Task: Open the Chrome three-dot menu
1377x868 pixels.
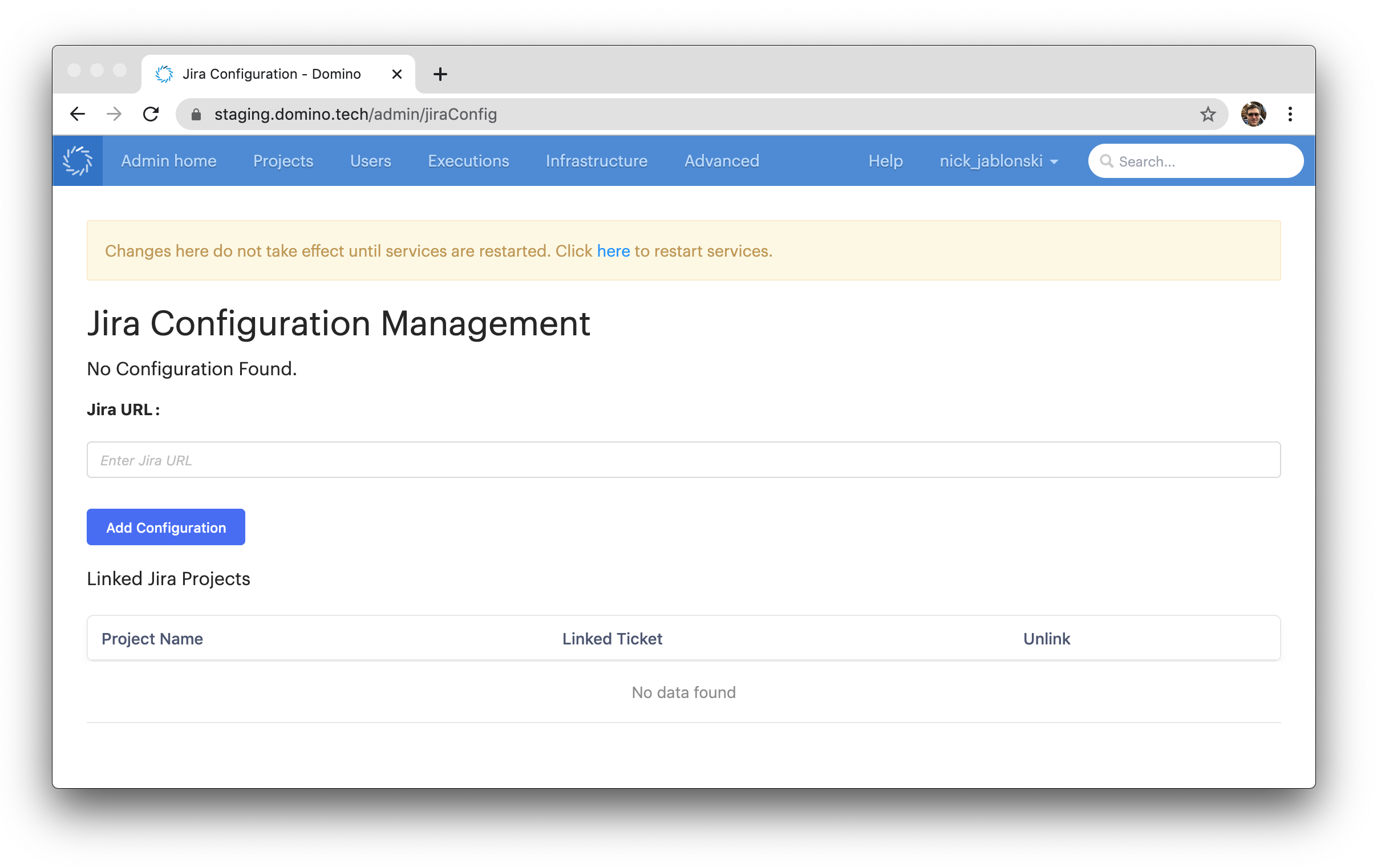Action: click(1290, 115)
